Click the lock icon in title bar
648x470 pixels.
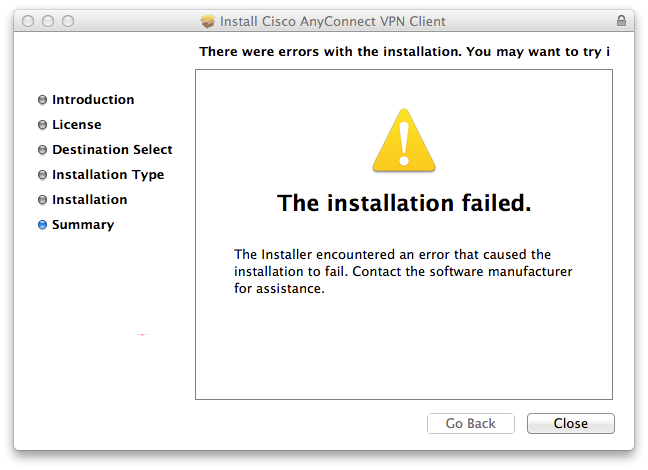621,21
